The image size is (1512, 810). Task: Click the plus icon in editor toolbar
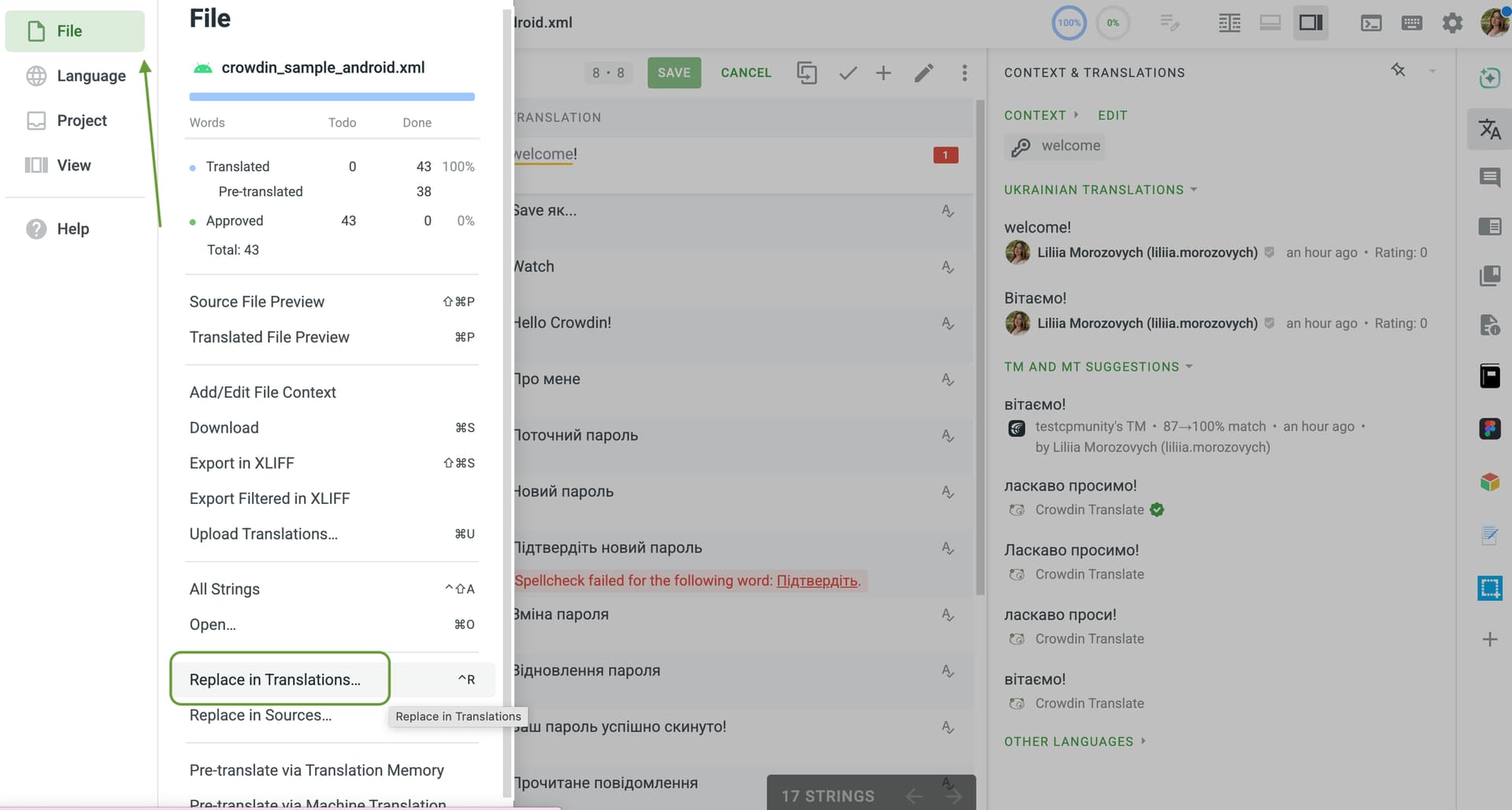click(884, 73)
